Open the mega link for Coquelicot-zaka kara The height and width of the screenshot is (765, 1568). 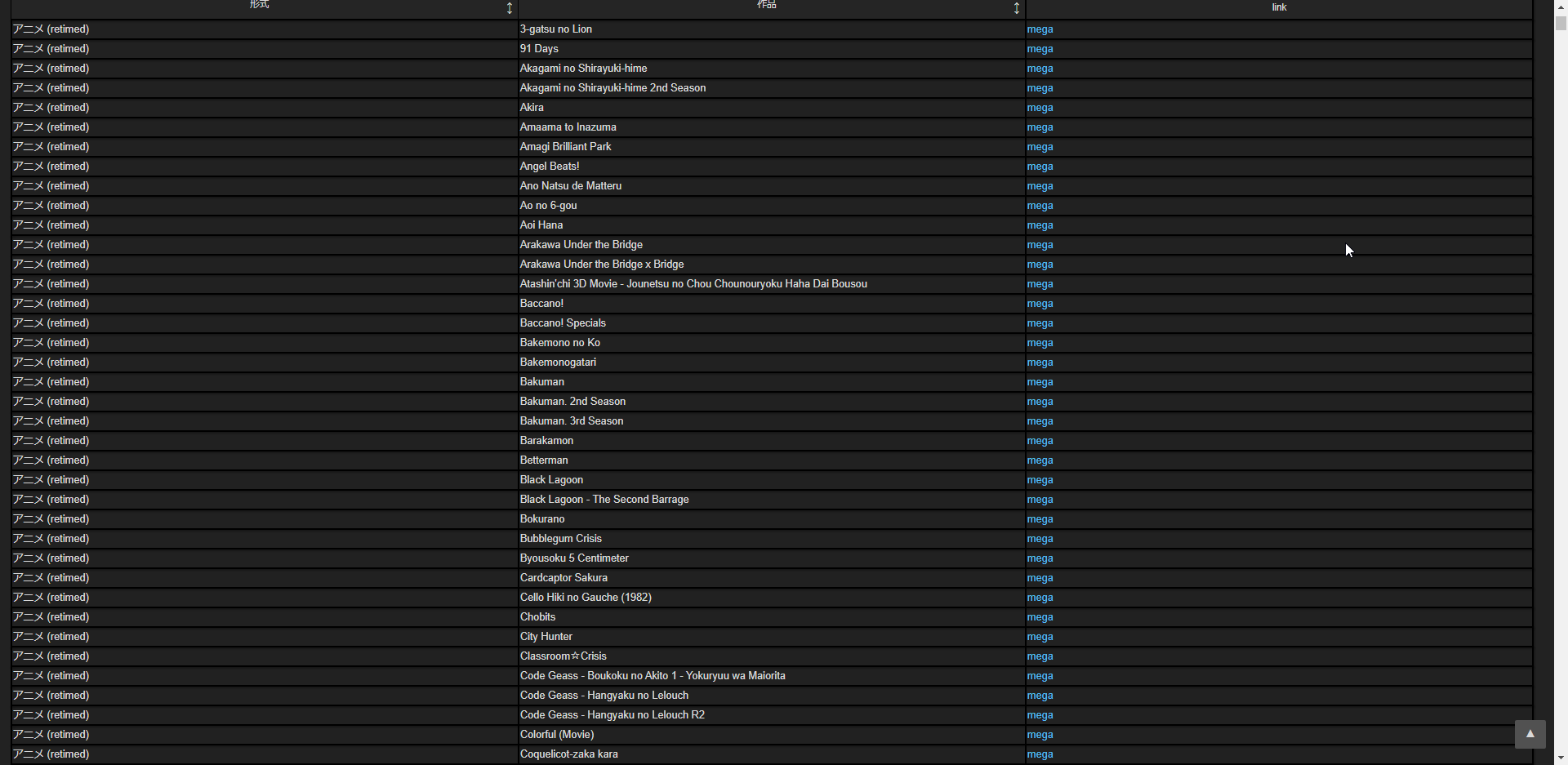(x=1040, y=754)
